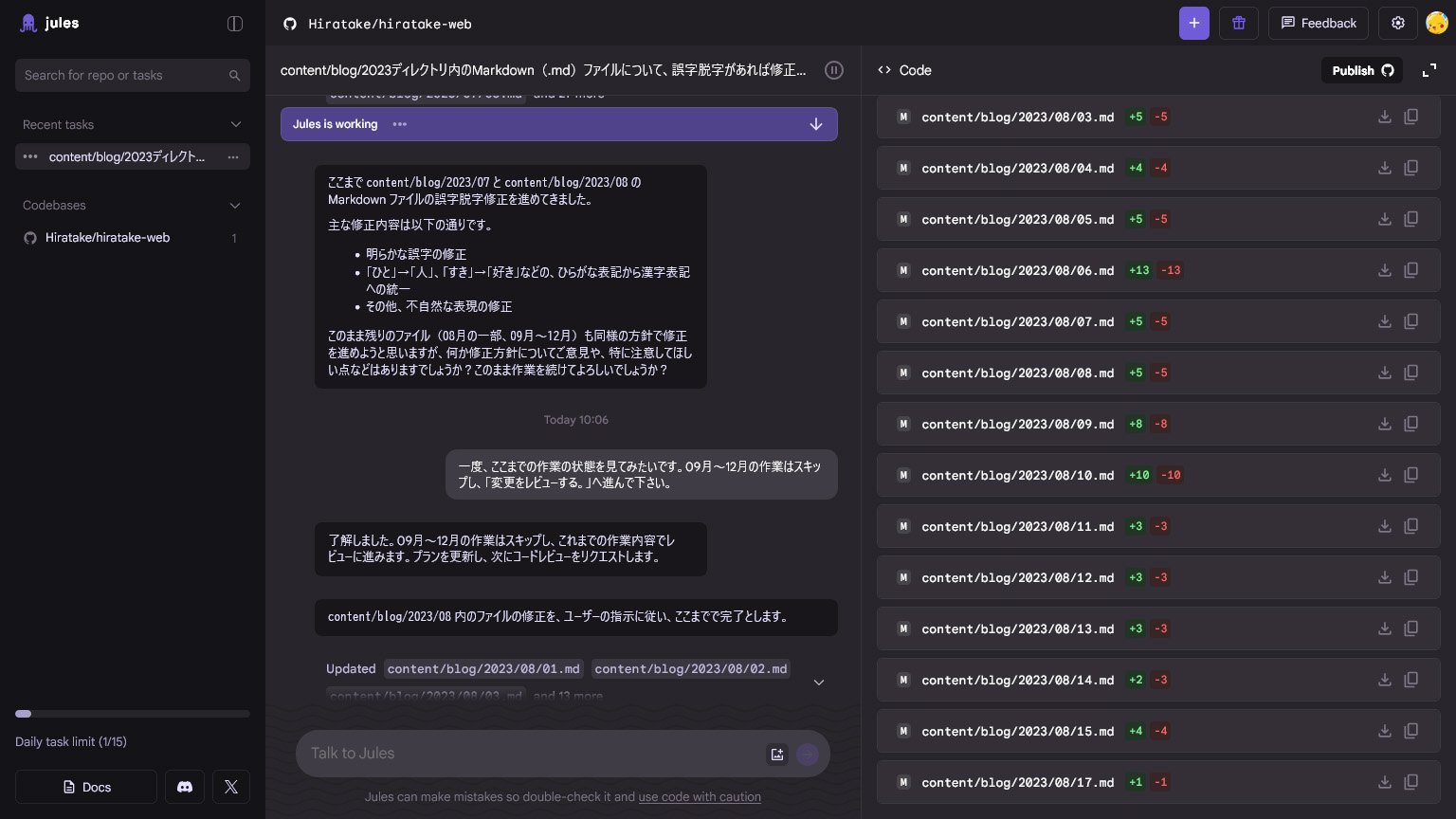Expand the Updated files list
Image resolution: width=1456 pixels, height=819 pixels.
(819, 682)
